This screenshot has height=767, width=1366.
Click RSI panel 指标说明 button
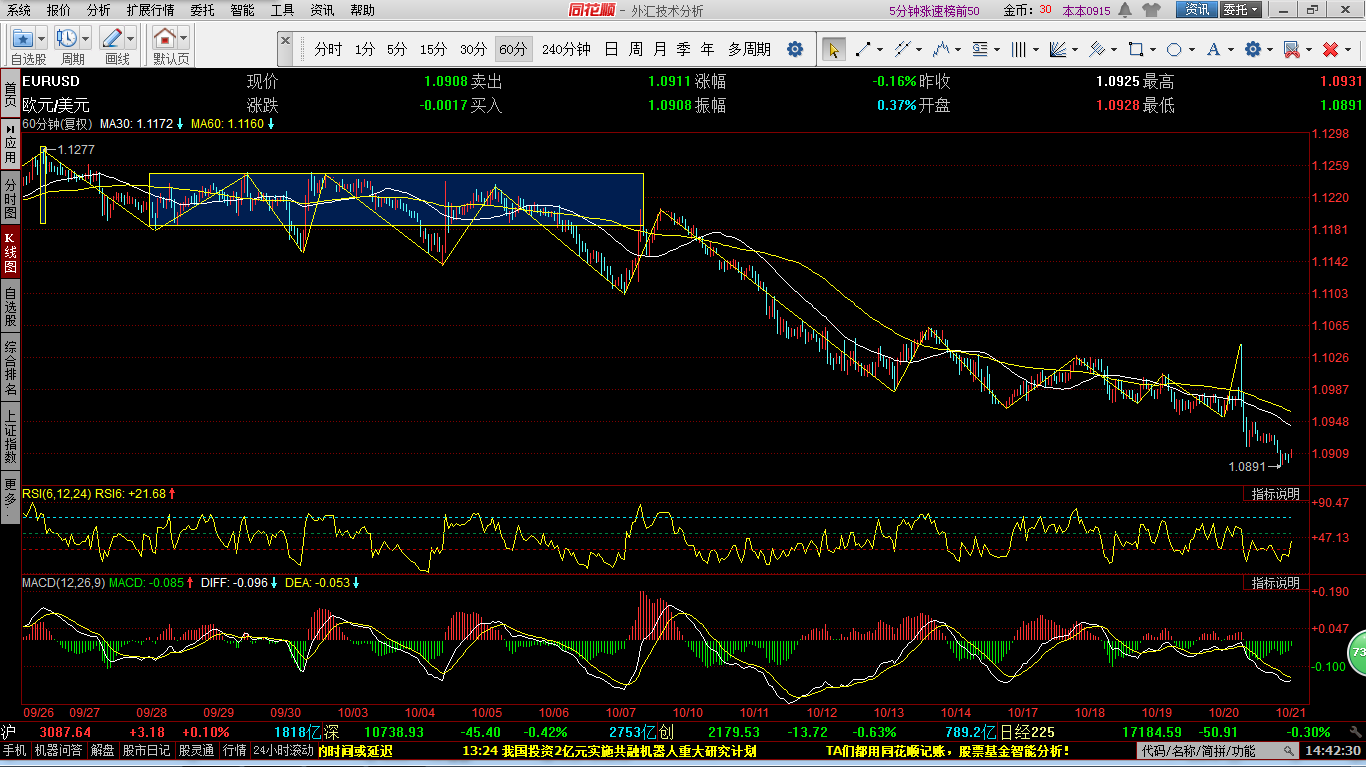click(1276, 495)
